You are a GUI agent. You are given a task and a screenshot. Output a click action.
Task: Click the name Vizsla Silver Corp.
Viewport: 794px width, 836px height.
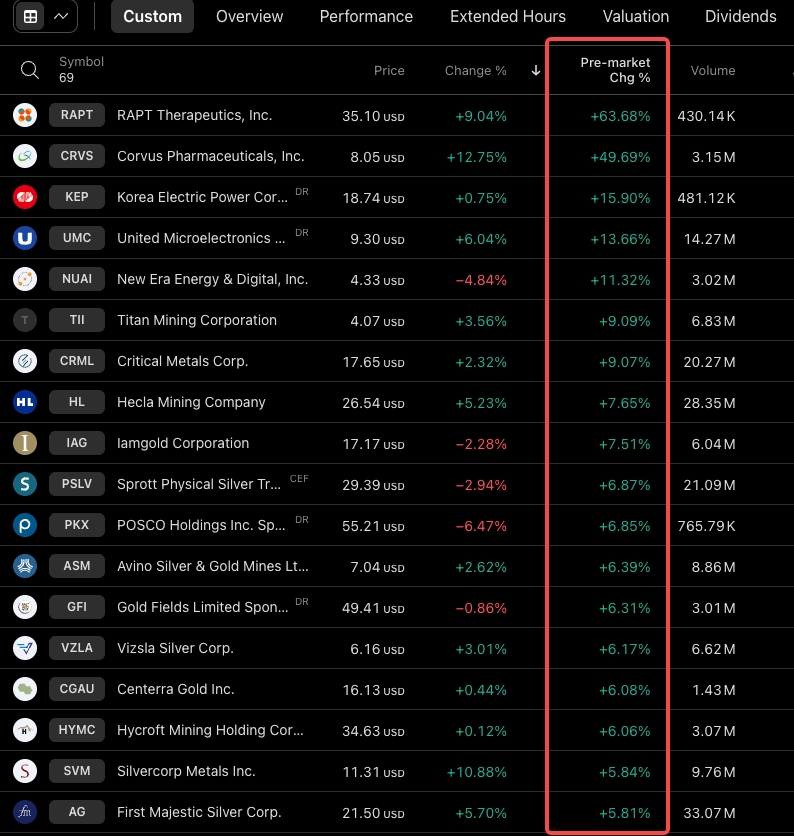pyautogui.click(x=175, y=648)
